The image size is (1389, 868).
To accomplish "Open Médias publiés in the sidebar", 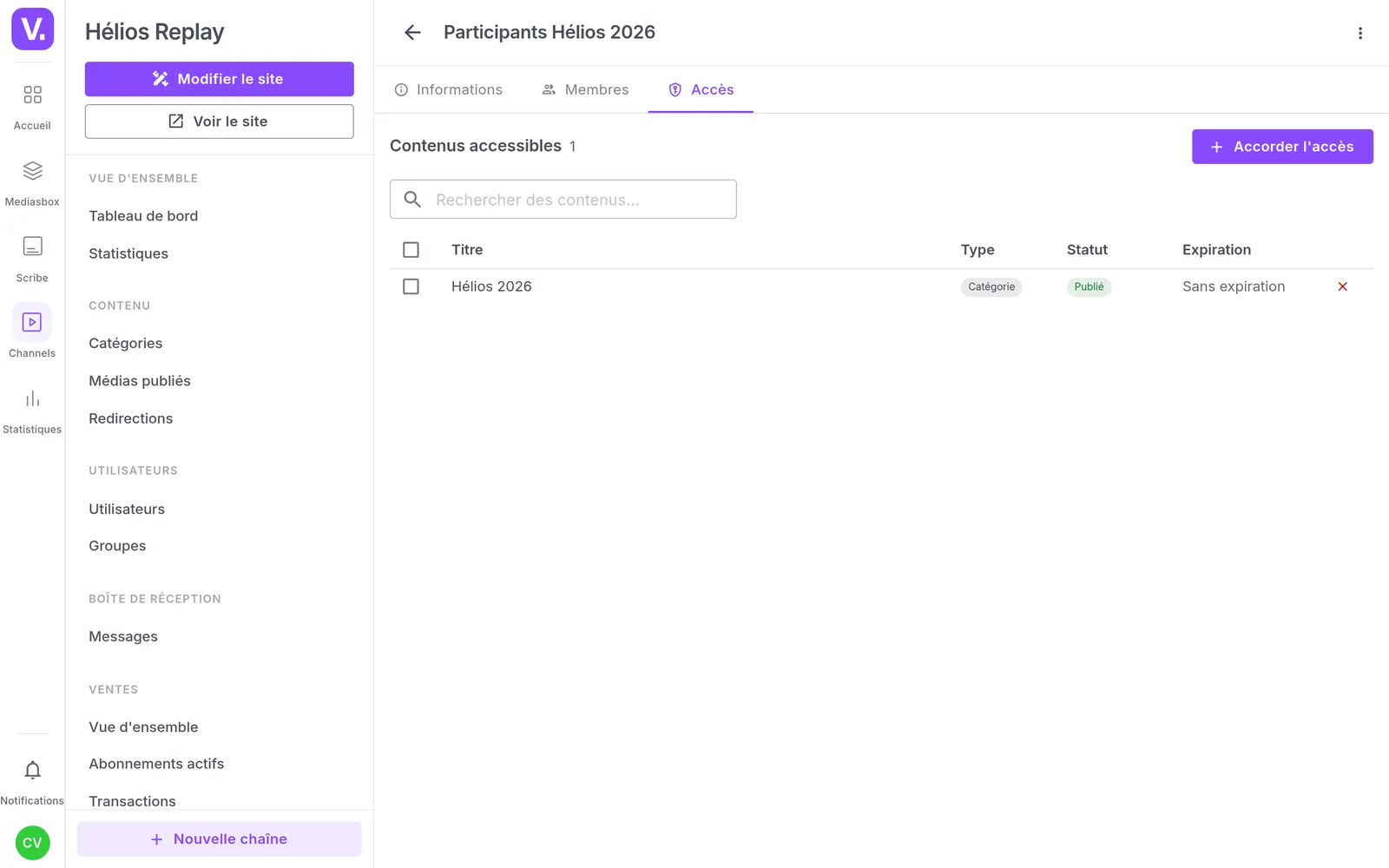I will [140, 381].
